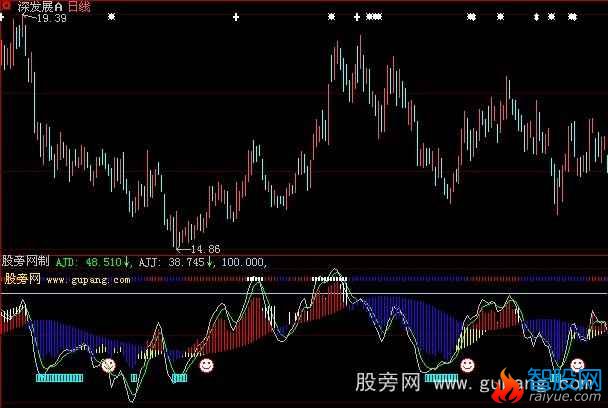Click the 100.000 indicator value
The height and width of the screenshot is (408, 608).
pos(243,262)
